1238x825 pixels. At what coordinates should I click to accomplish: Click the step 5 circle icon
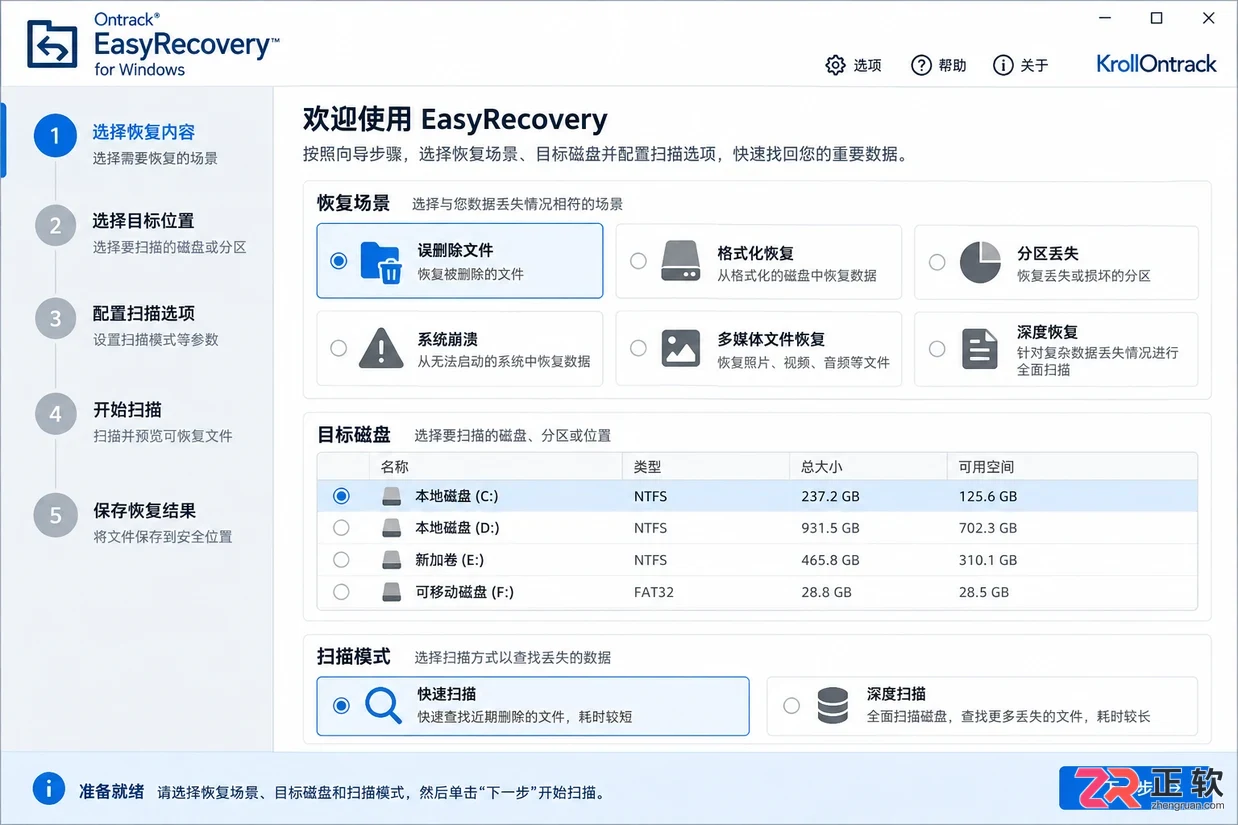point(55,515)
